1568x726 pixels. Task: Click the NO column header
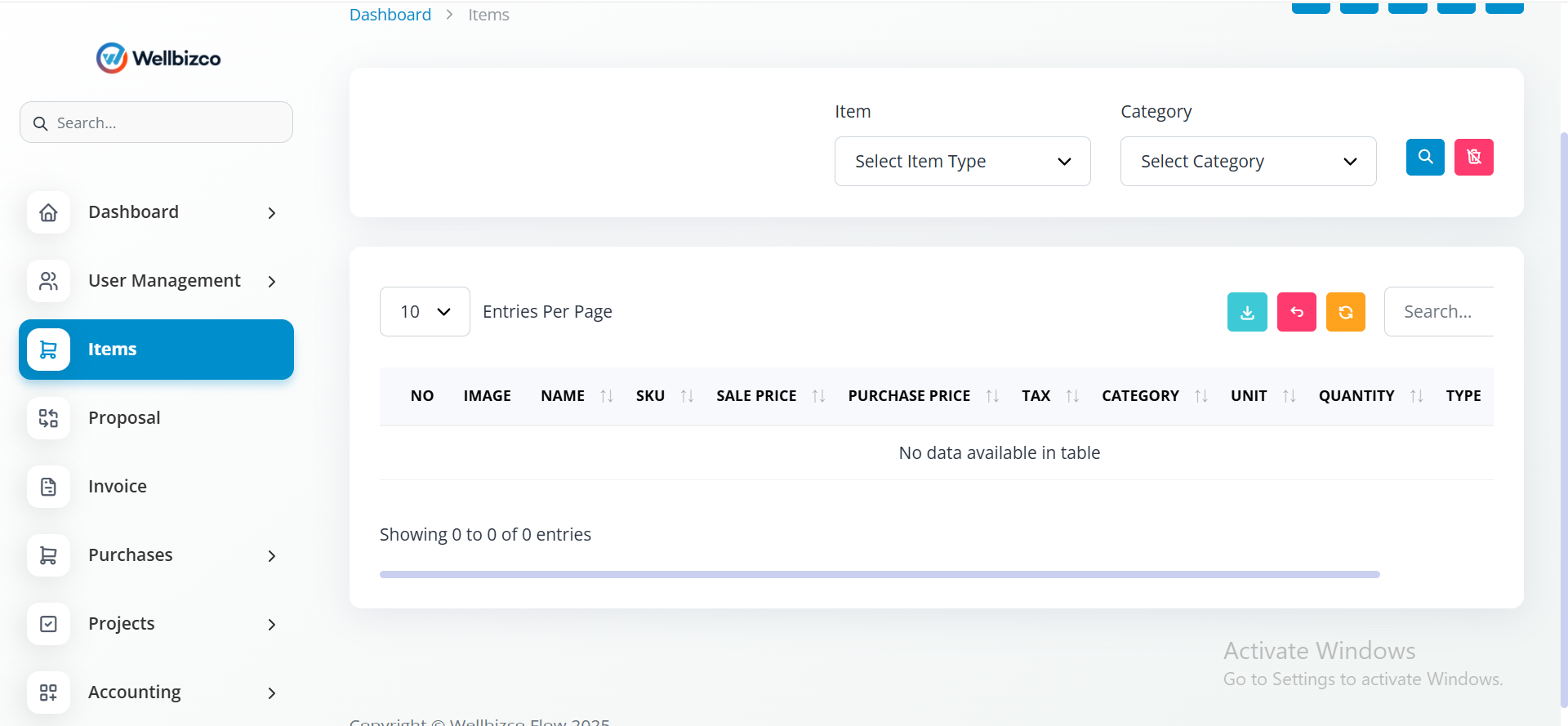click(x=422, y=396)
